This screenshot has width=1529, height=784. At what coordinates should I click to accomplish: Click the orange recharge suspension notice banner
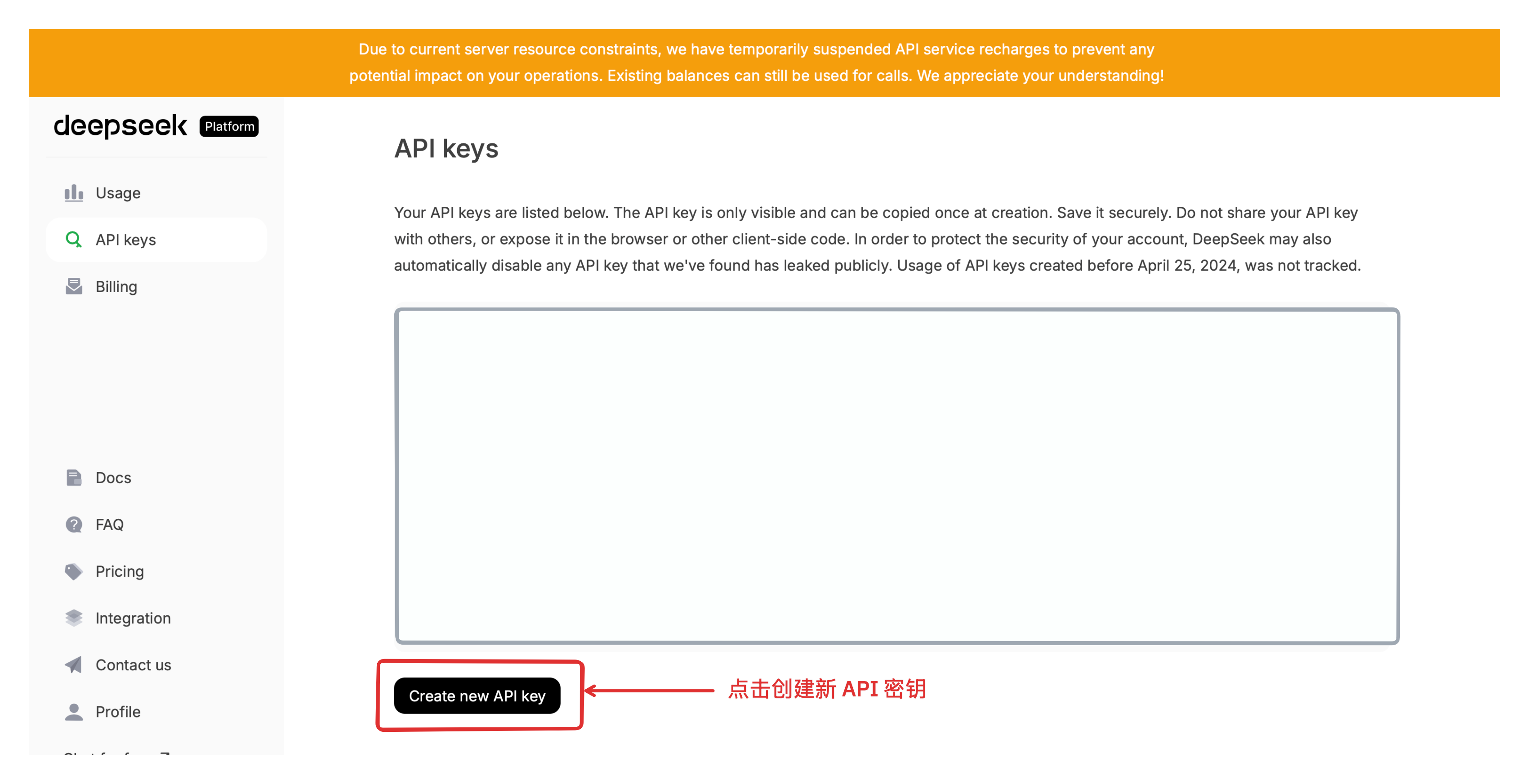click(764, 63)
